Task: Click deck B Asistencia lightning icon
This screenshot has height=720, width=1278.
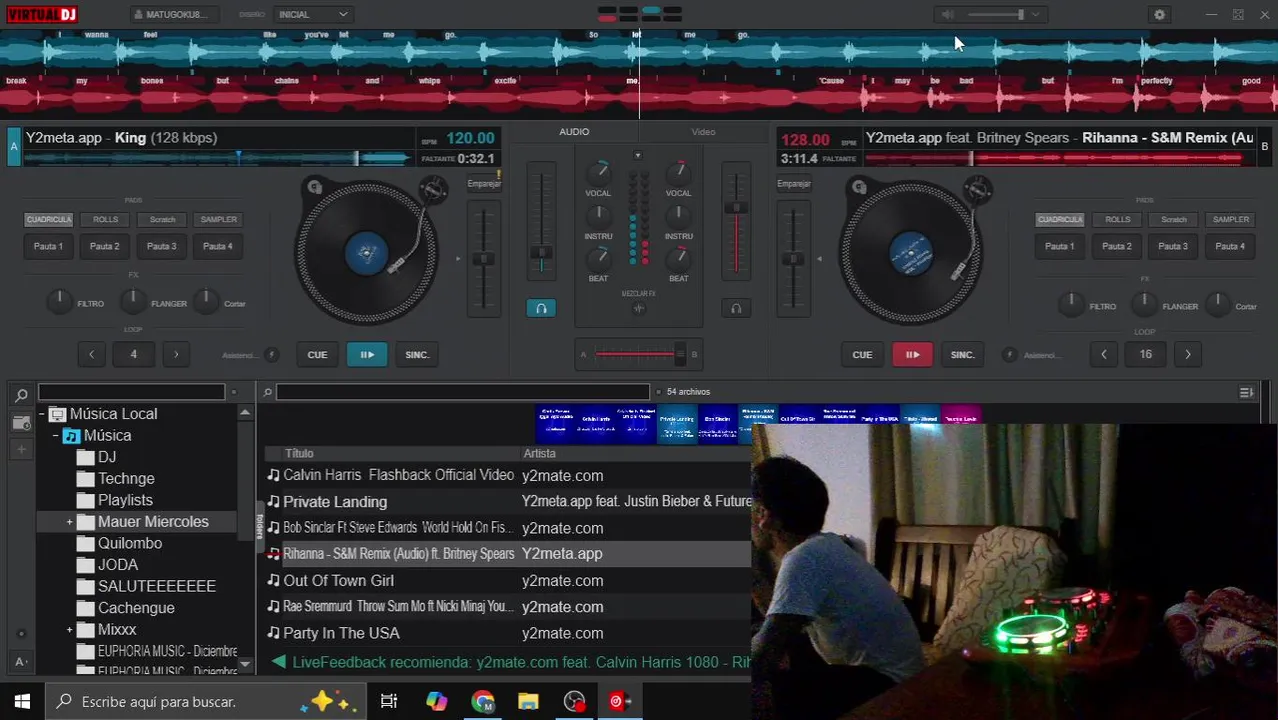Action: pos(1009,354)
